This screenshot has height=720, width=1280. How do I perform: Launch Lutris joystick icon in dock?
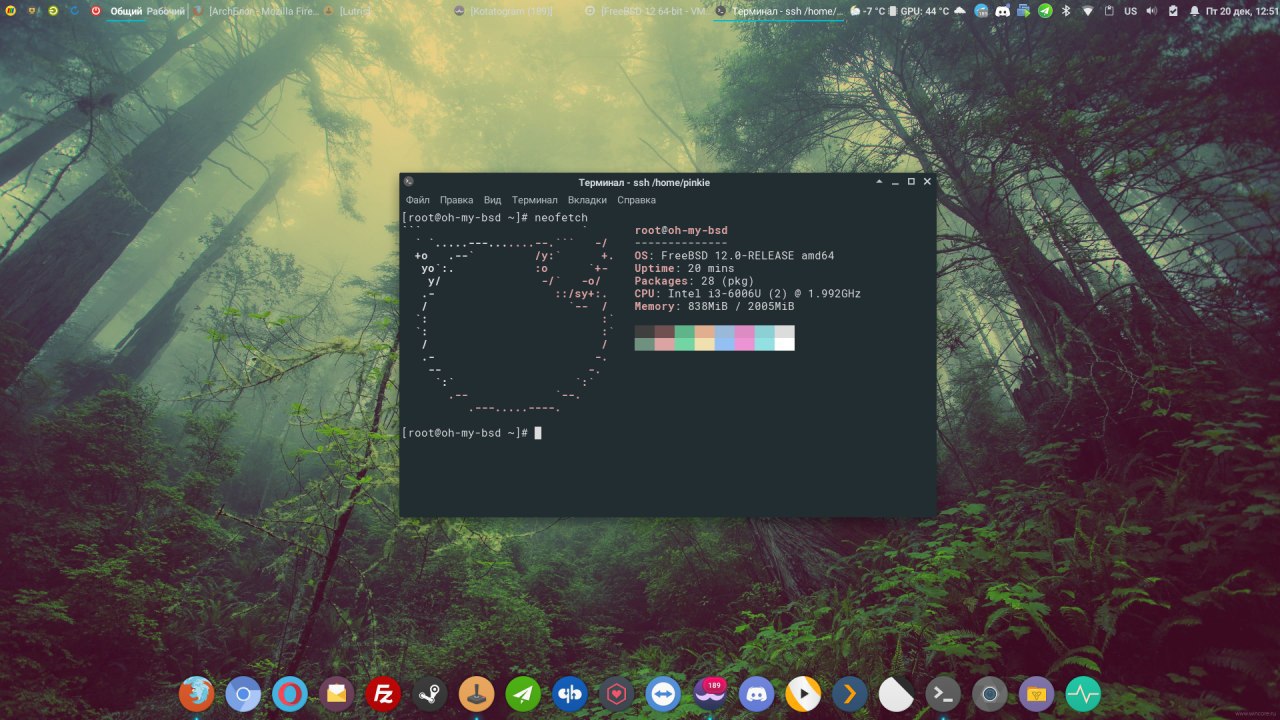tap(477, 693)
